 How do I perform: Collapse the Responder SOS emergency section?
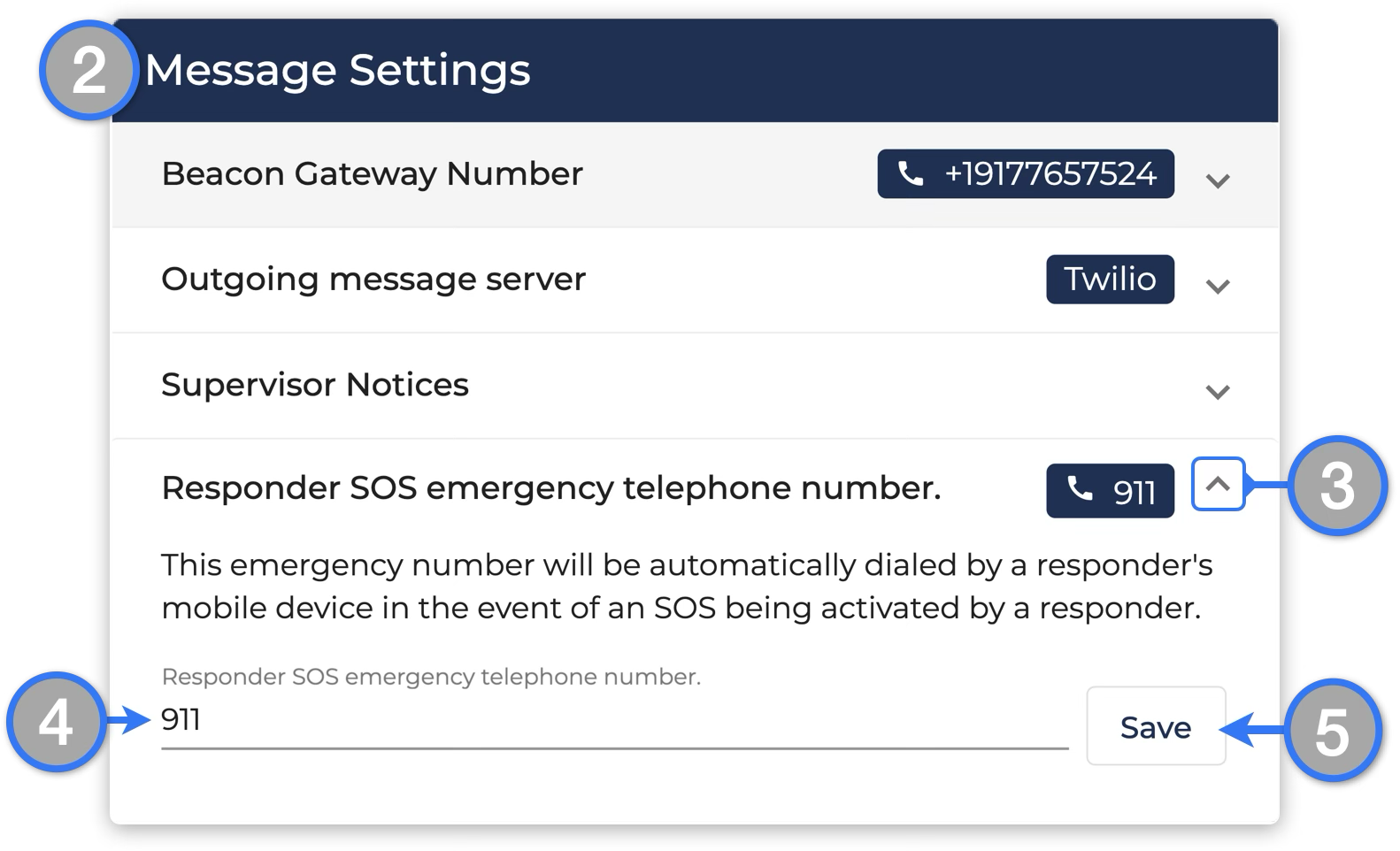tap(1218, 484)
